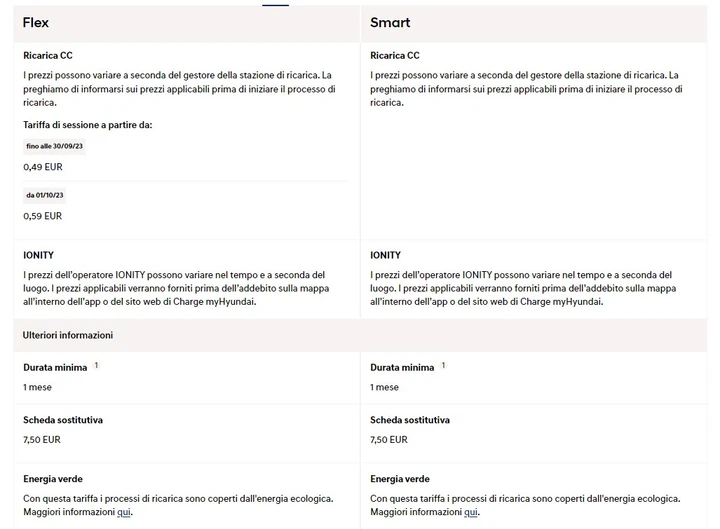Click the Ricarica CC heading under Smart
Viewport: 720px width, 529px height.
[x=395, y=56]
